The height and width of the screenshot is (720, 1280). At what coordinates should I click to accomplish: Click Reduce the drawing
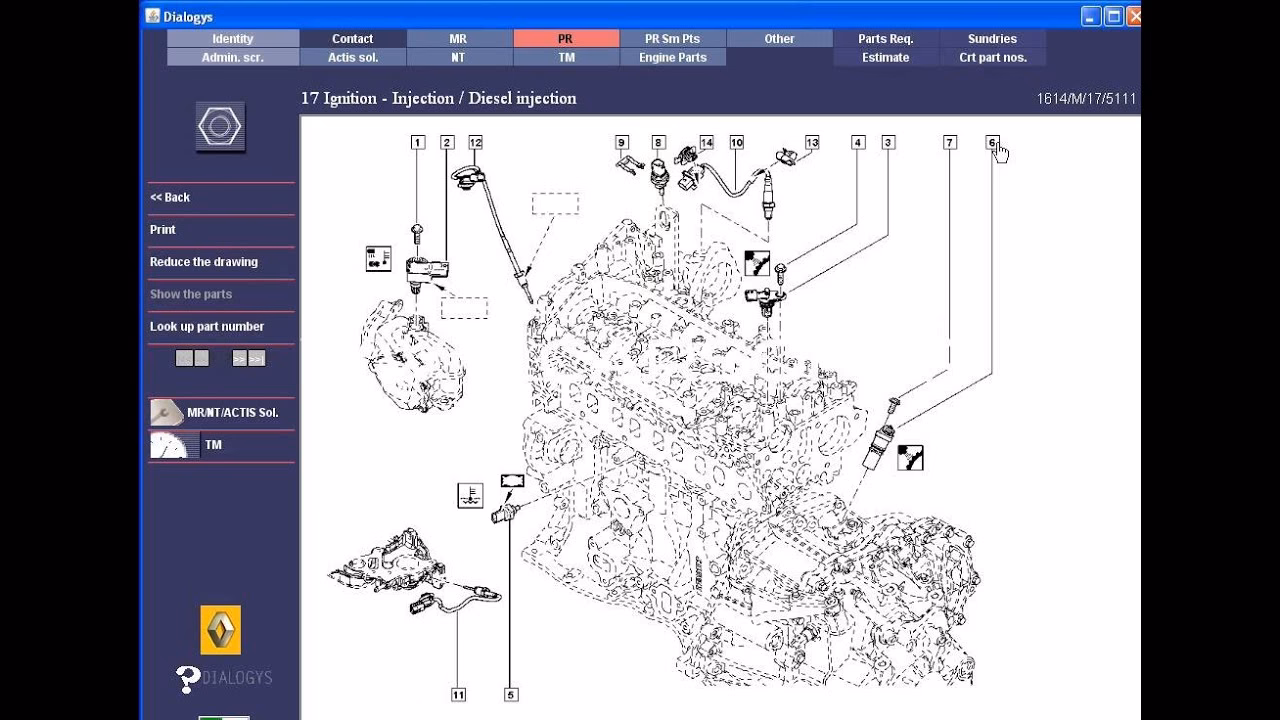click(204, 262)
